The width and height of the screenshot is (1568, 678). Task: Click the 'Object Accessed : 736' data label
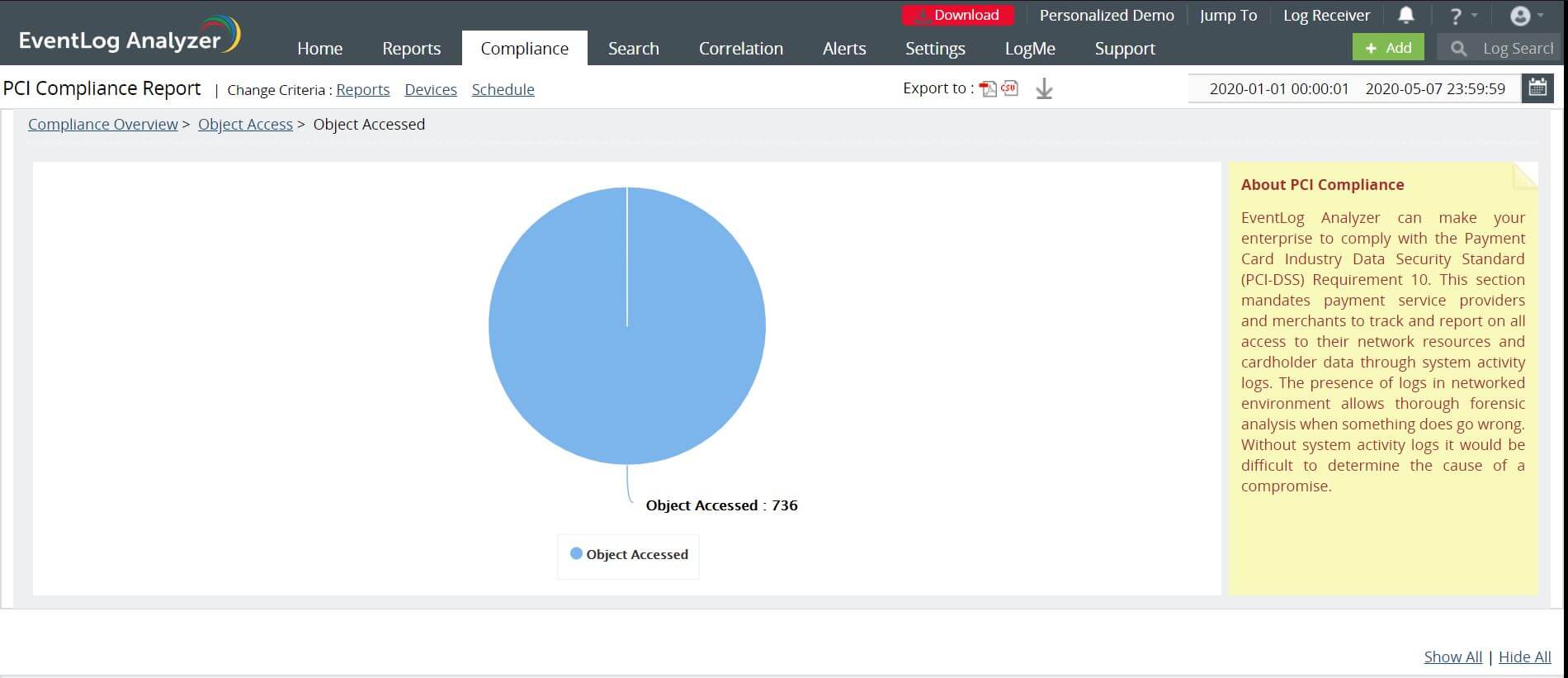pyautogui.click(x=721, y=505)
